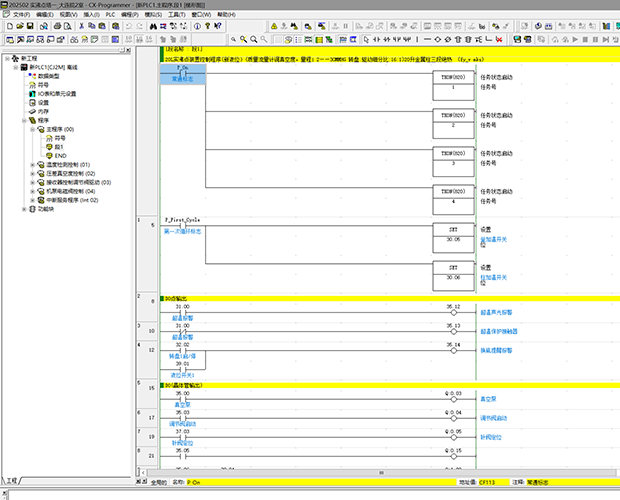Click the Cut scissors icon
Viewport: 620px width, 500px height.
[x=81, y=26]
